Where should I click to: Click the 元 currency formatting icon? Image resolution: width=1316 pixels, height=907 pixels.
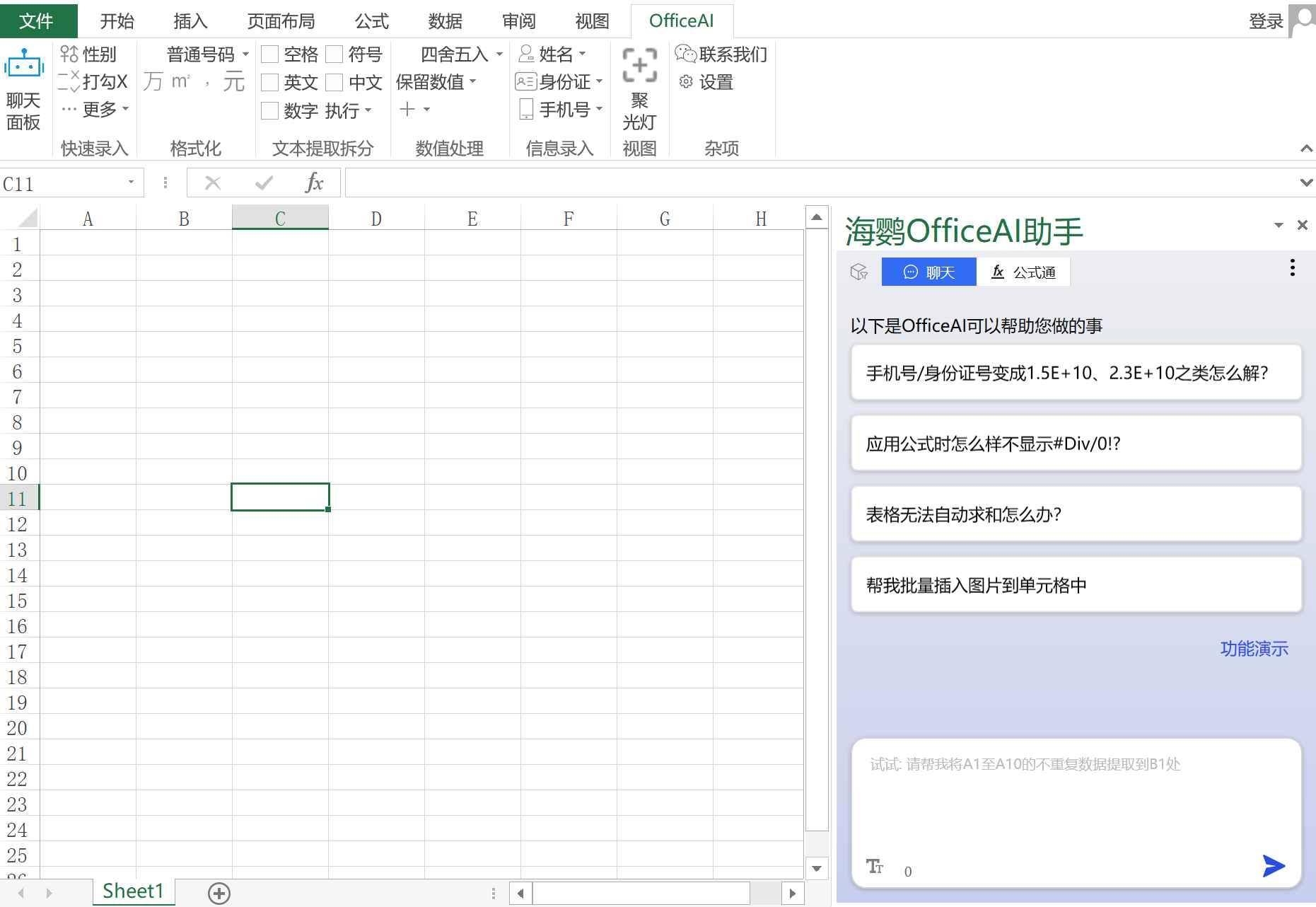(x=233, y=81)
